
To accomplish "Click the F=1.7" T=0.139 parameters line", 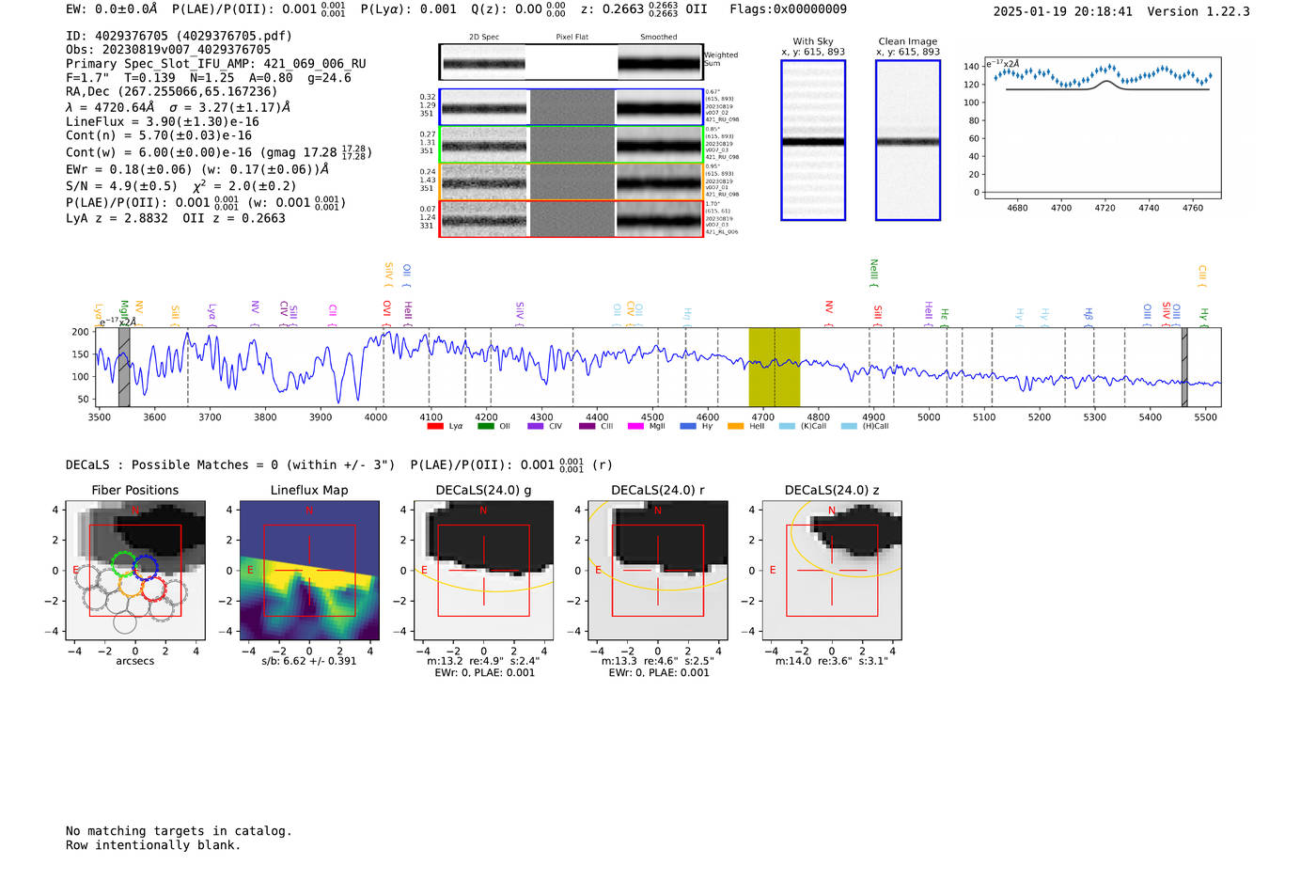I will click(x=209, y=78).
